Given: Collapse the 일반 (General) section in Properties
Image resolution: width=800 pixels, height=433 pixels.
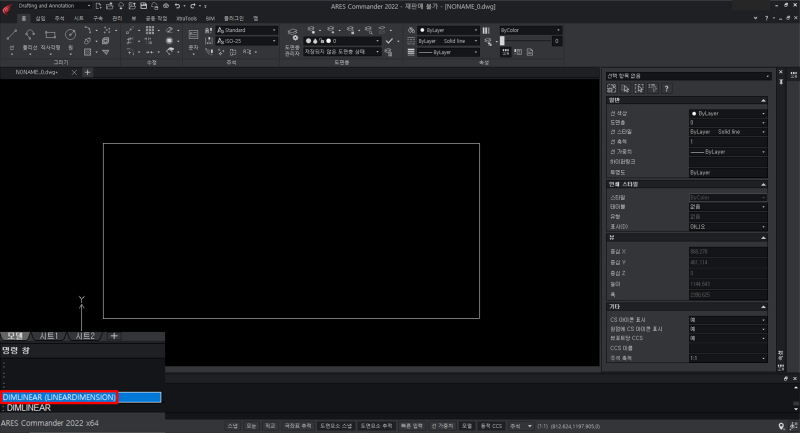Looking at the screenshot, I should click(763, 100).
